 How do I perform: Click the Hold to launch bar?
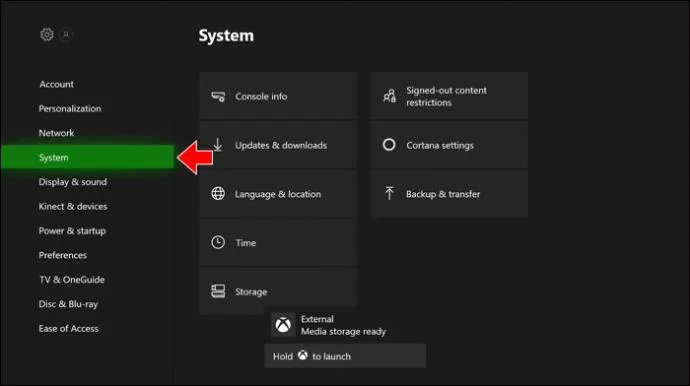click(x=345, y=356)
